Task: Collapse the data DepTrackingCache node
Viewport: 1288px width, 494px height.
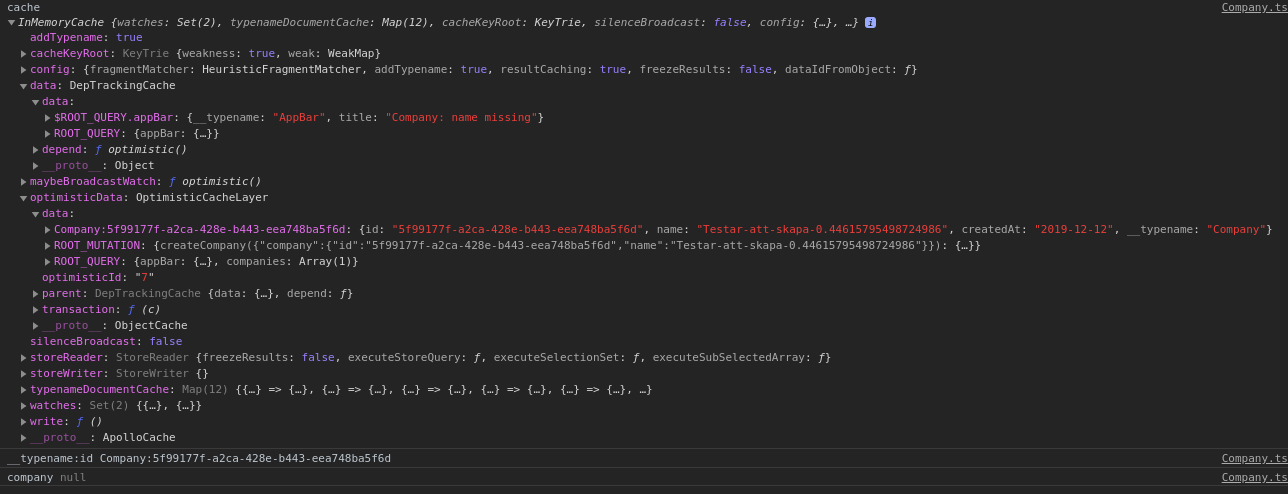Action: (24, 86)
